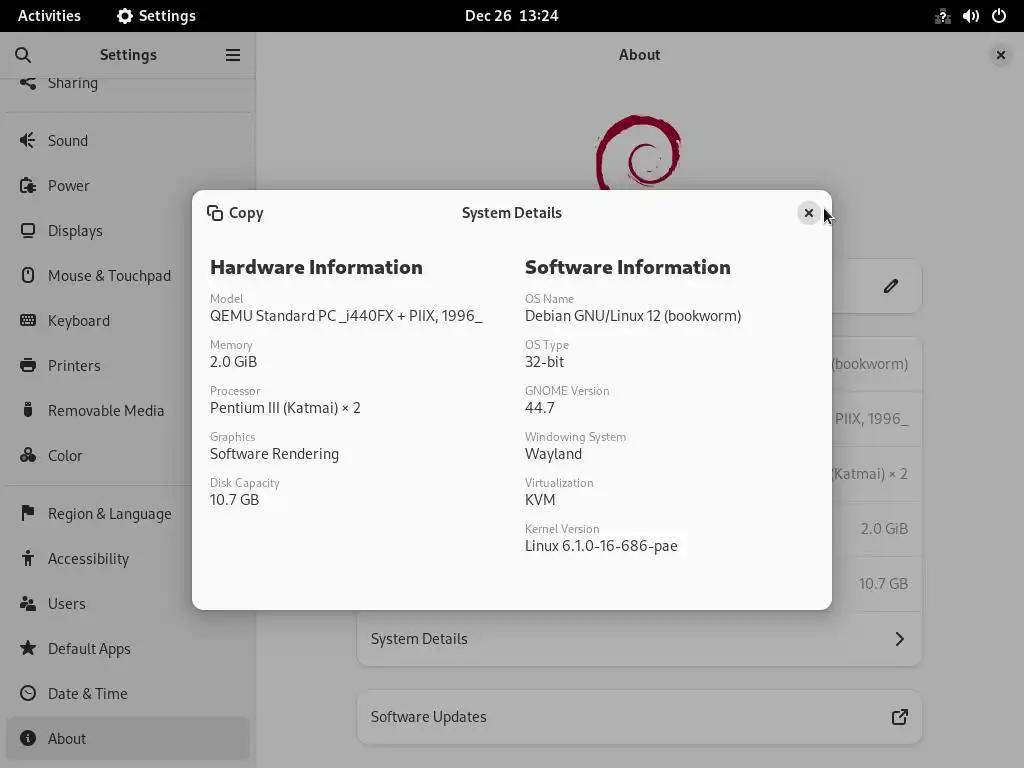This screenshot has width=1024, height=768.
Task: Open the volume icon in top bar
Action: [970, 16]
